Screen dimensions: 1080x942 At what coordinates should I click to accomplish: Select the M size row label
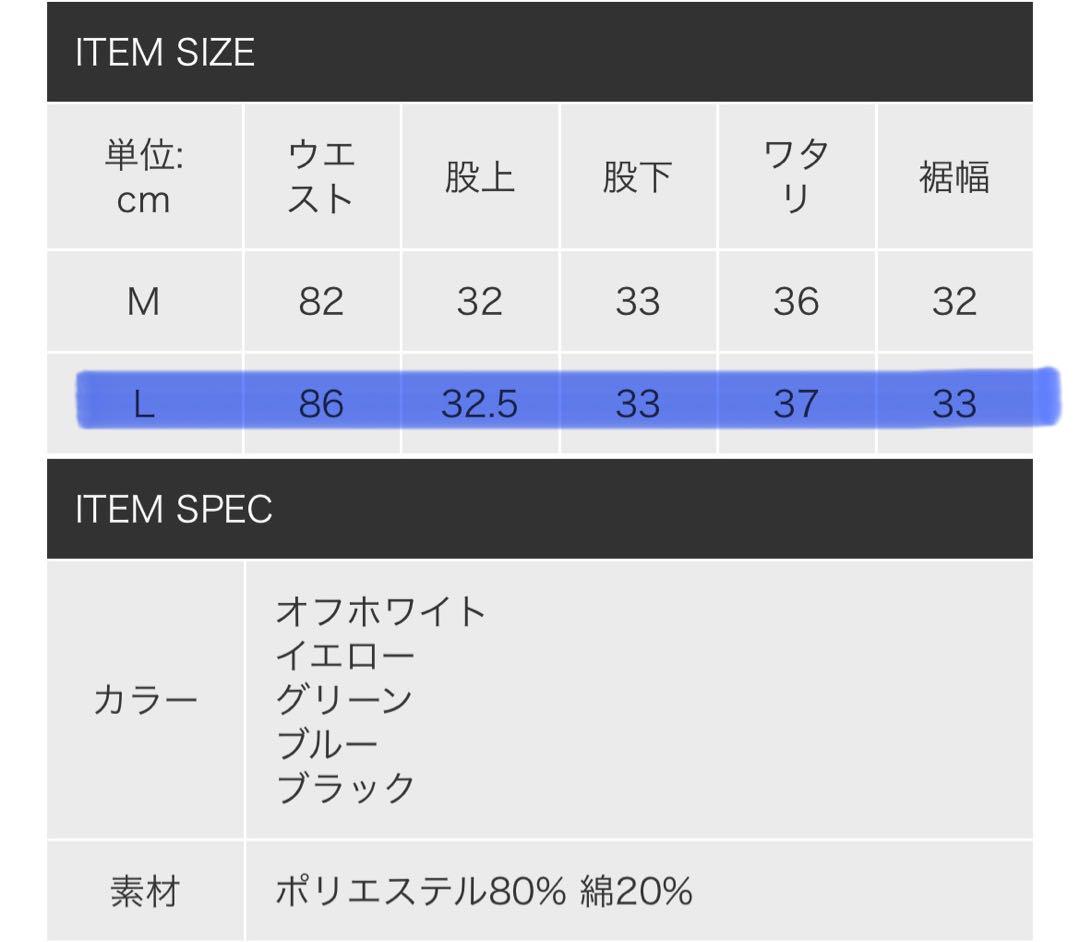(x=143, y=302)
